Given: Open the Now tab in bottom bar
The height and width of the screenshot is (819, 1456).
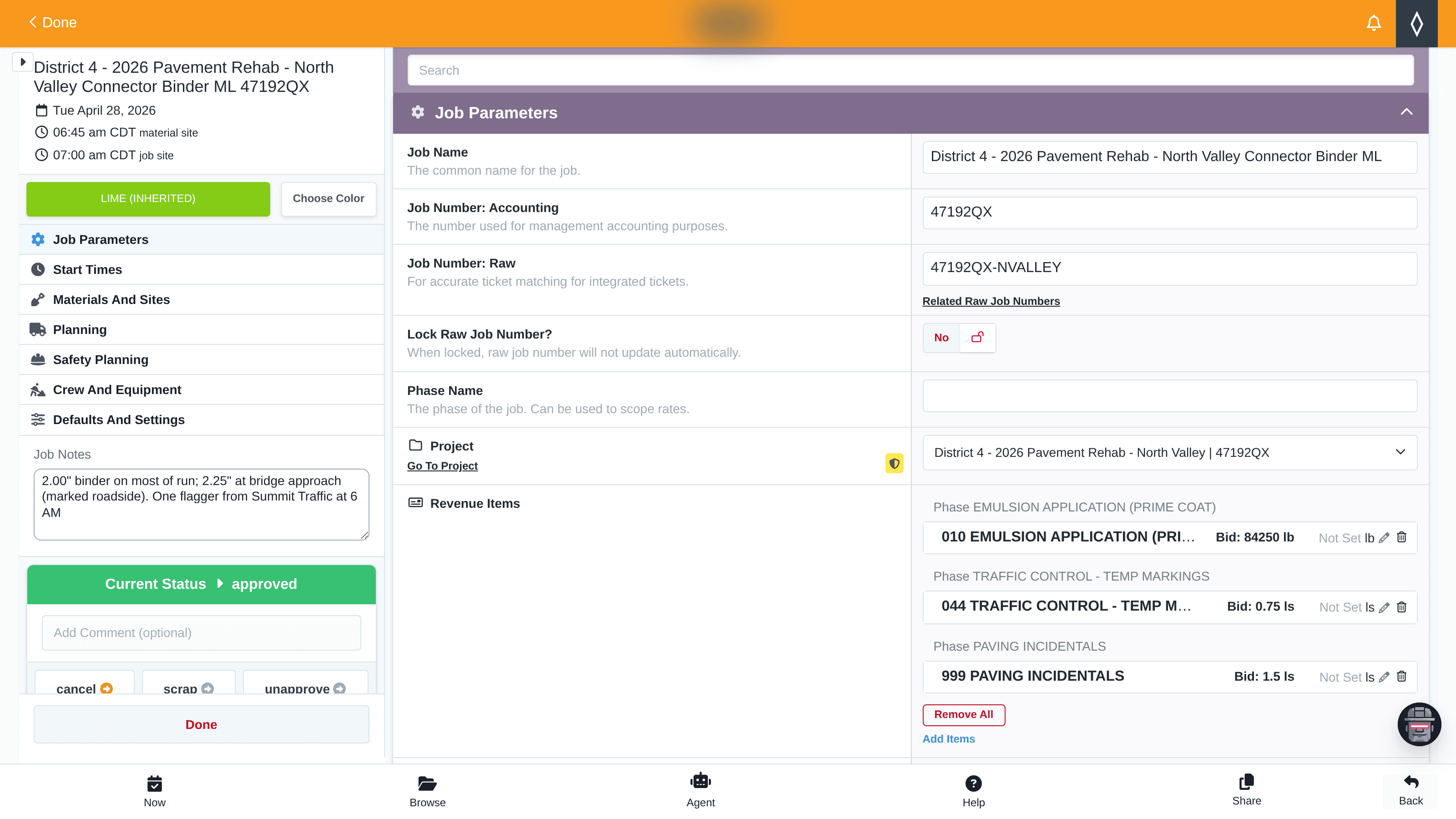Looking at the screenshot, I should [154, 791].
